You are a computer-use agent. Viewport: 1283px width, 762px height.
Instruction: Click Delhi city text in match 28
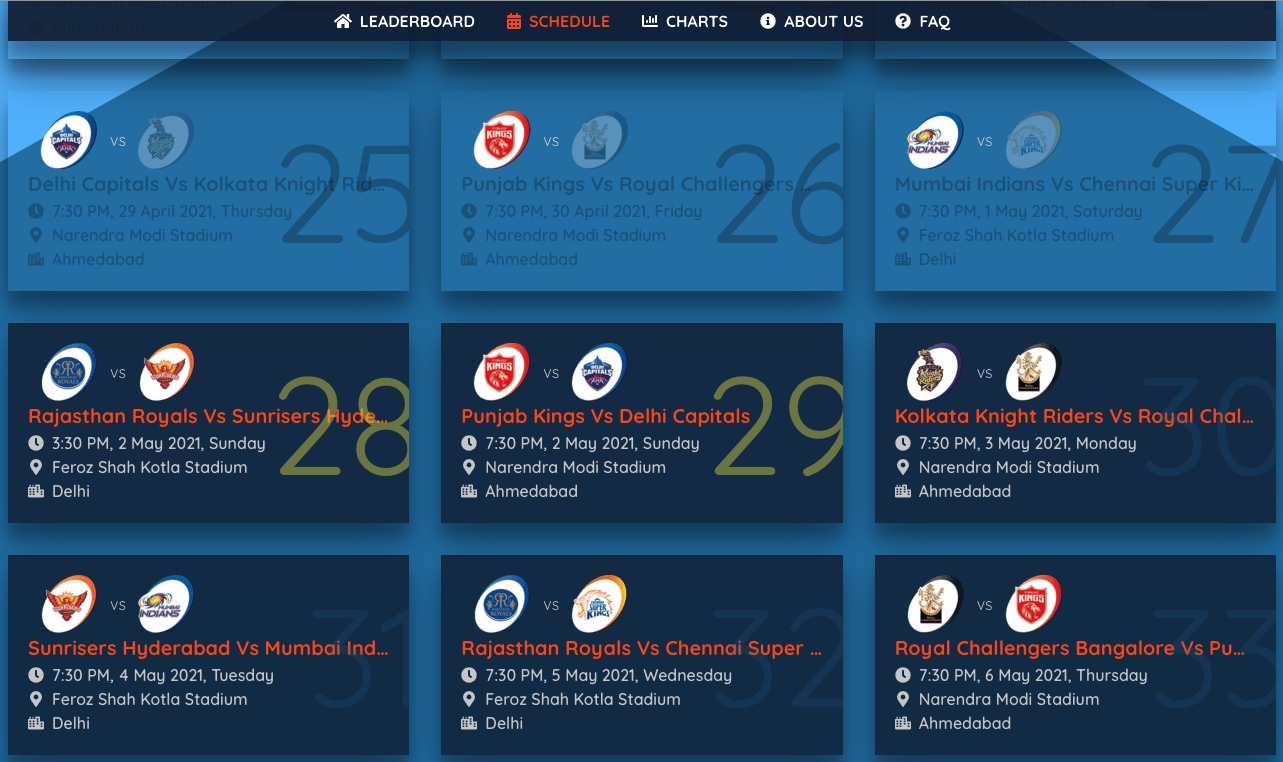coord(71,491)
